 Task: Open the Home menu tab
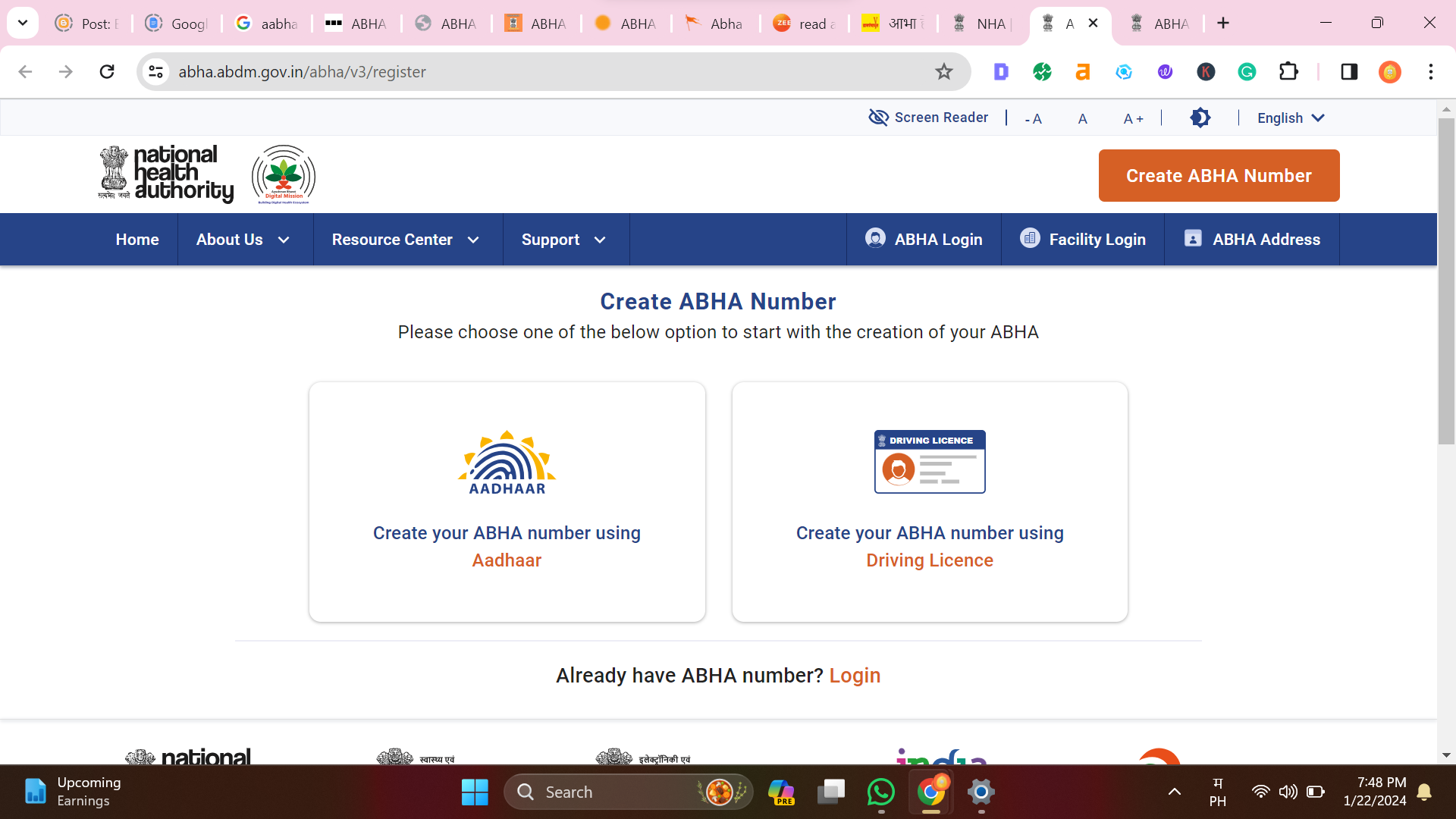click(x=137, y=239)
